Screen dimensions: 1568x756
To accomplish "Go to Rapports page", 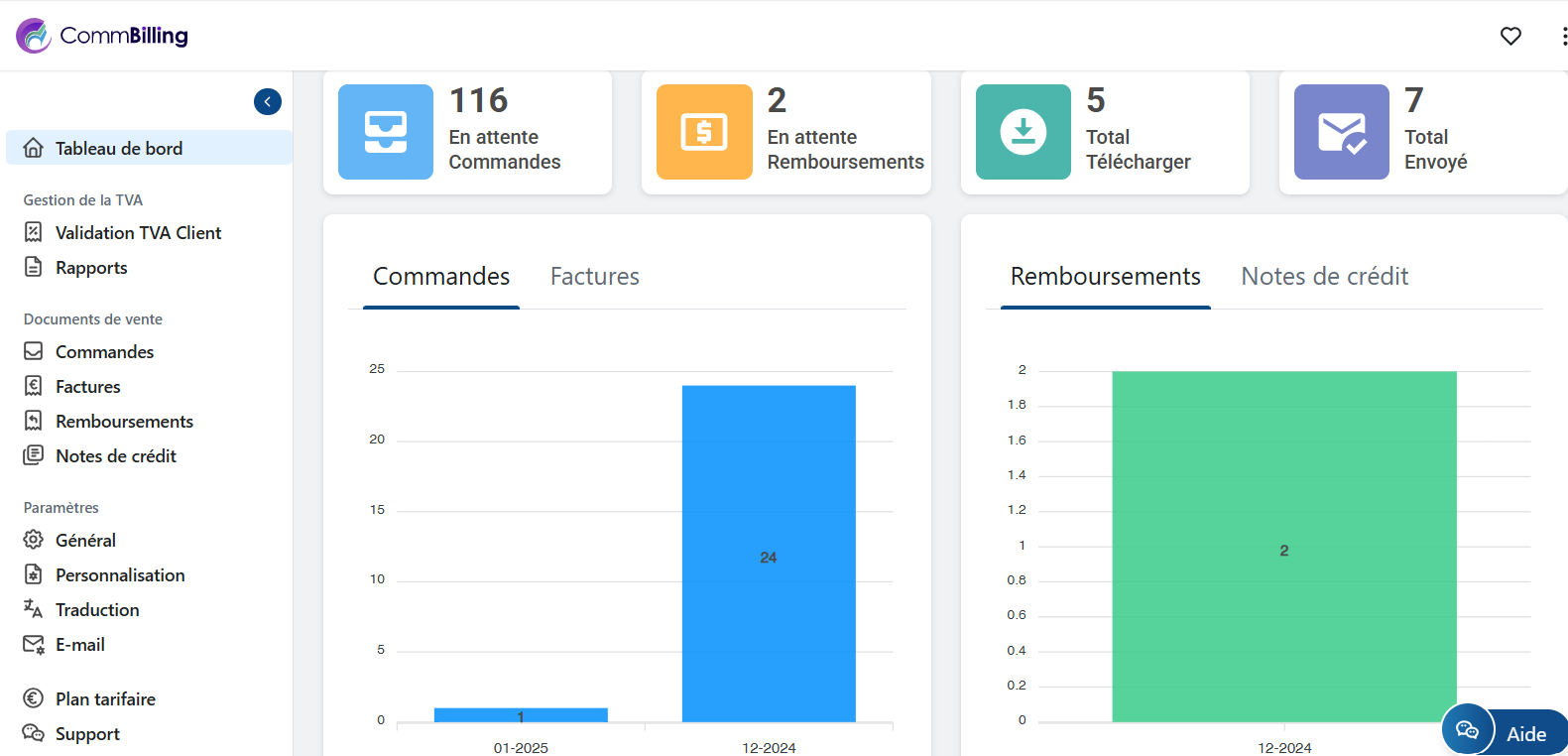I will pos(91,268).
